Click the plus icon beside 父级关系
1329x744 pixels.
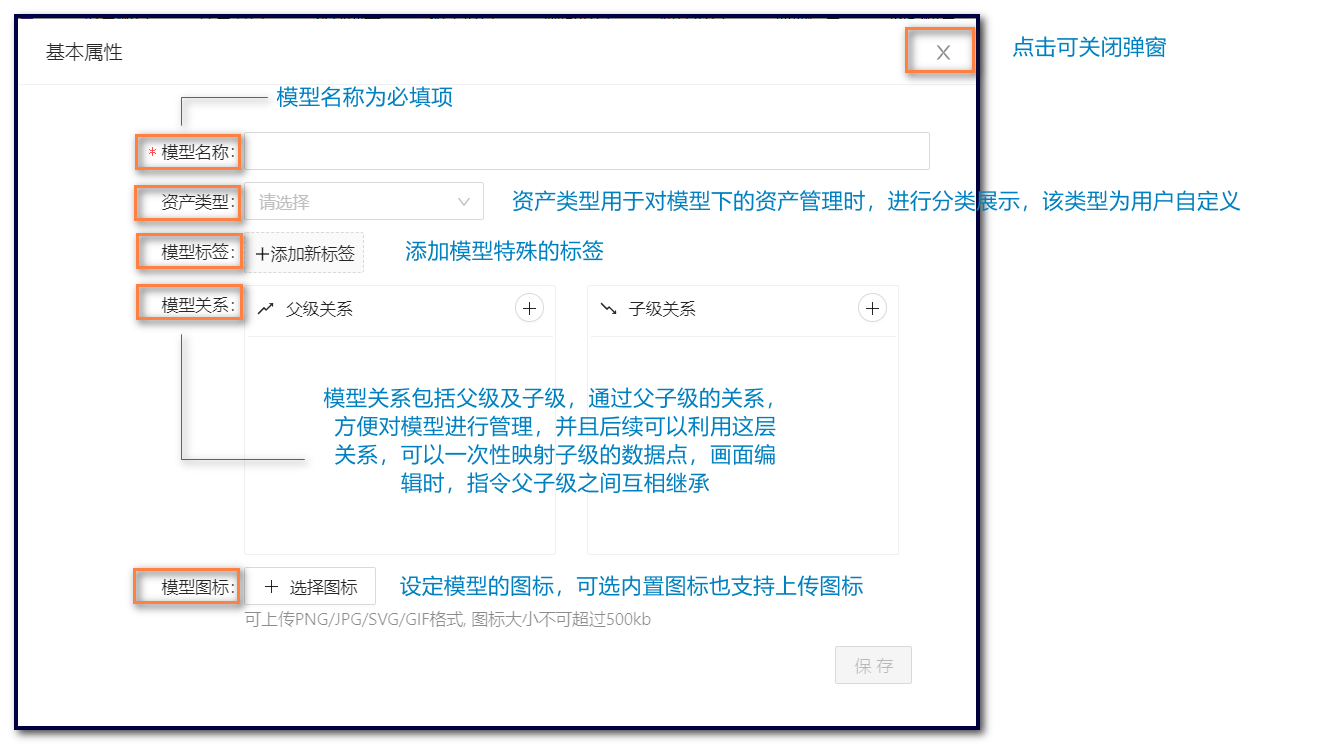(529, 309)
